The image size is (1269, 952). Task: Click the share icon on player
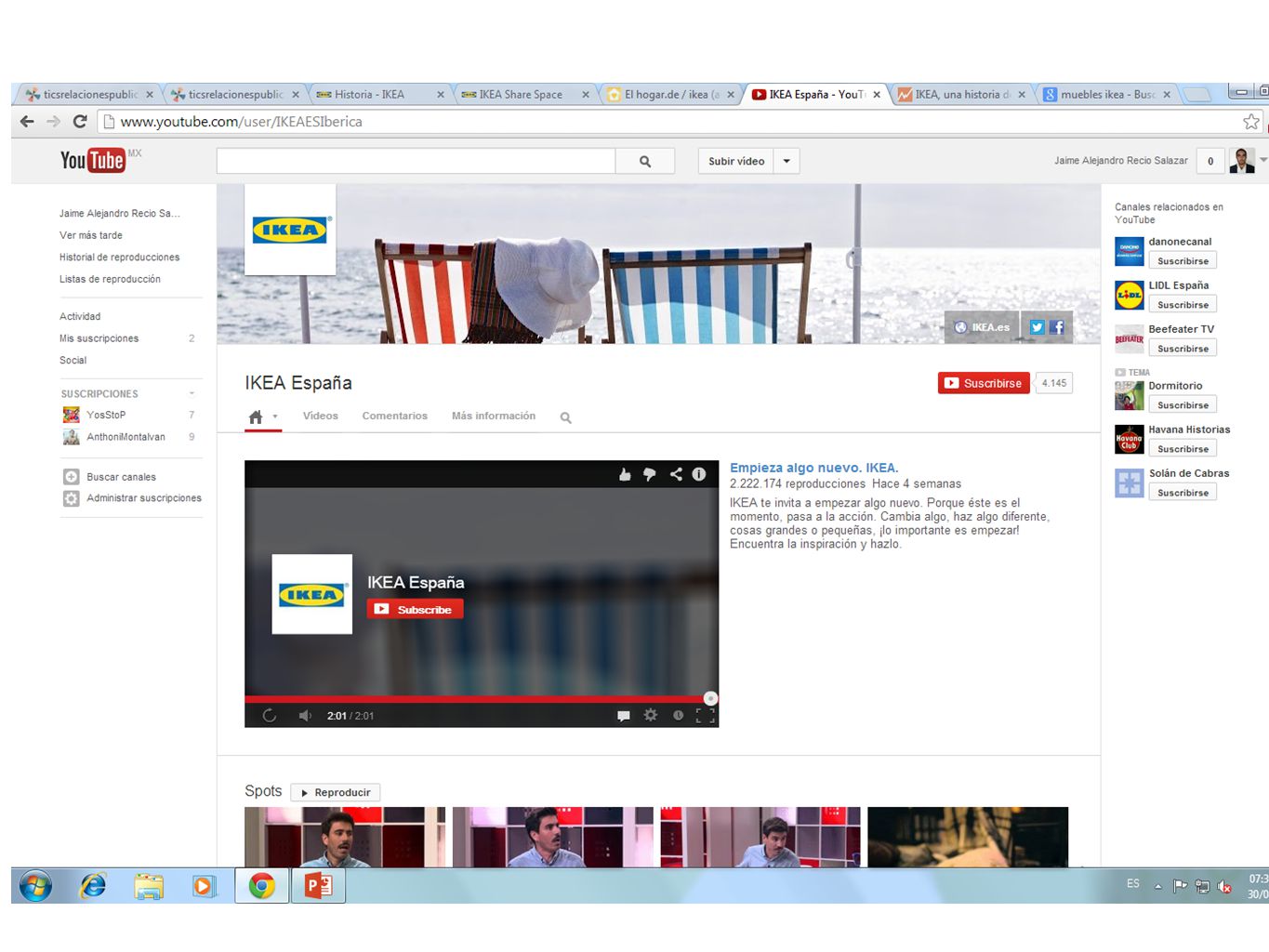(676, 474)
